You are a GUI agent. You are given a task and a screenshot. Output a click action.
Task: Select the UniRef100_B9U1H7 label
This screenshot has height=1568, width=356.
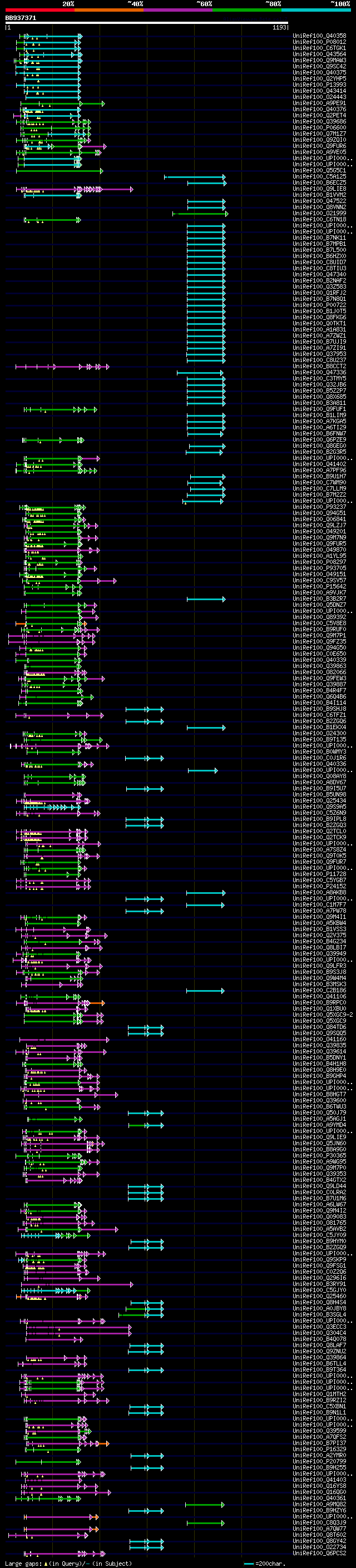319,477
